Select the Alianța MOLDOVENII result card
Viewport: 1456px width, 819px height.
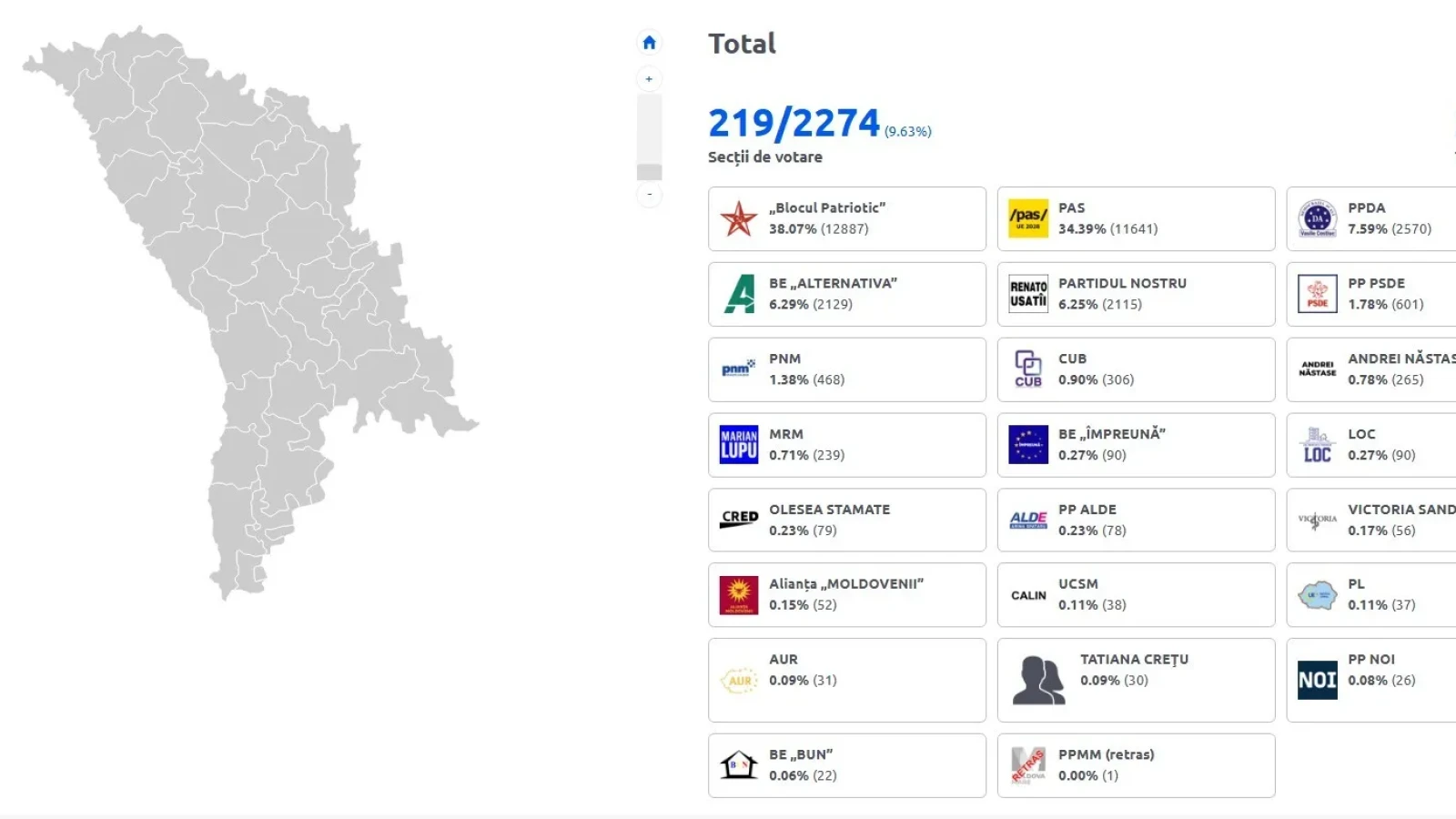coord(846,595)
